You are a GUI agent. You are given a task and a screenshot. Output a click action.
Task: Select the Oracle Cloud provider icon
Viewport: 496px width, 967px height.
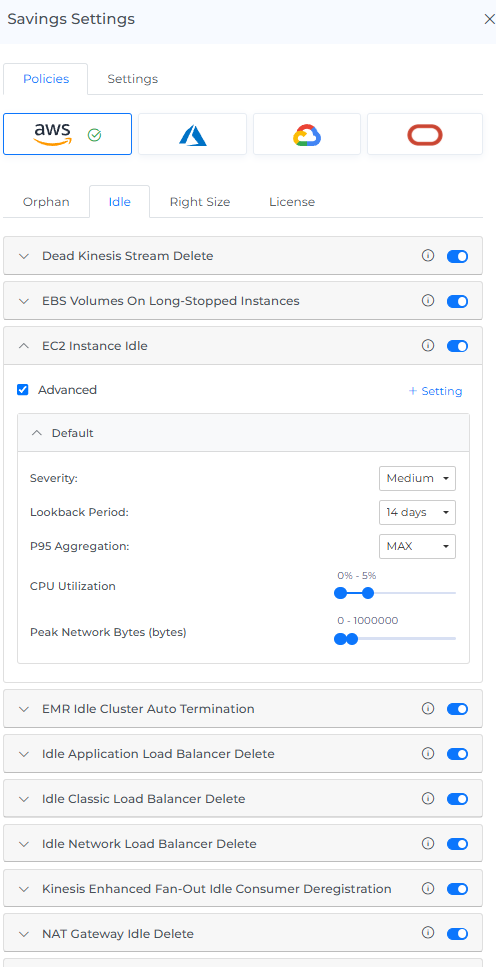pos(425,134)
